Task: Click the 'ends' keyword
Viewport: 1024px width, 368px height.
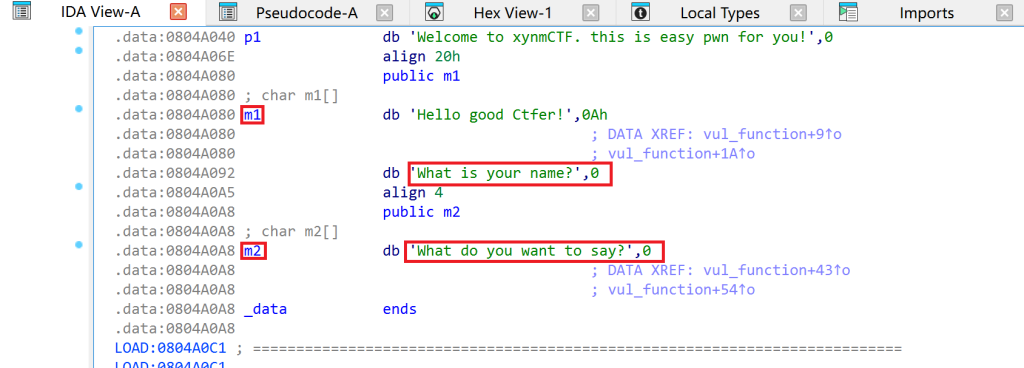Action: (x=400, y=309)
